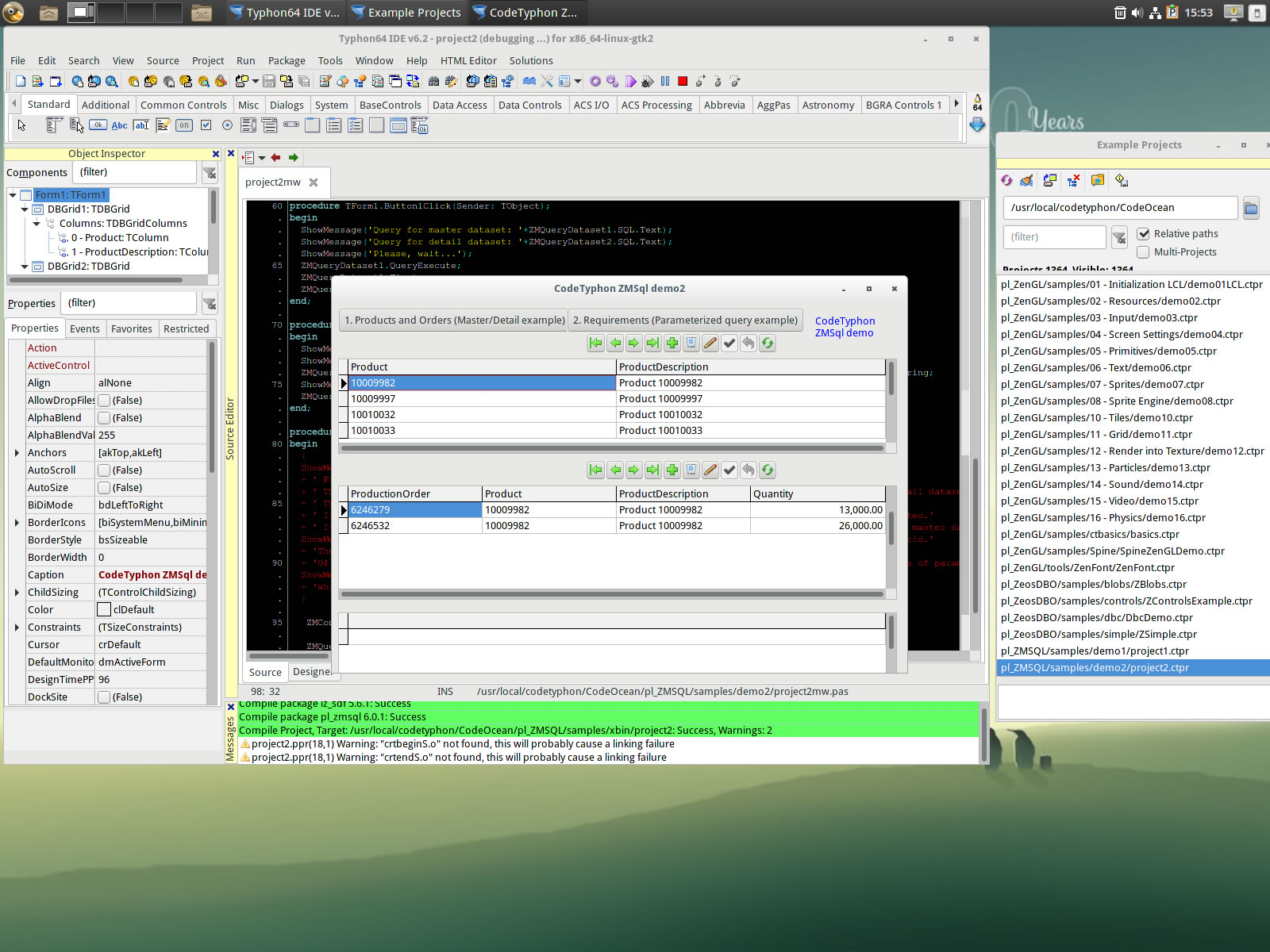The width and height of the screenshot is (1270, 952).
Task: Expand the Constraints property
Action: 17,627
